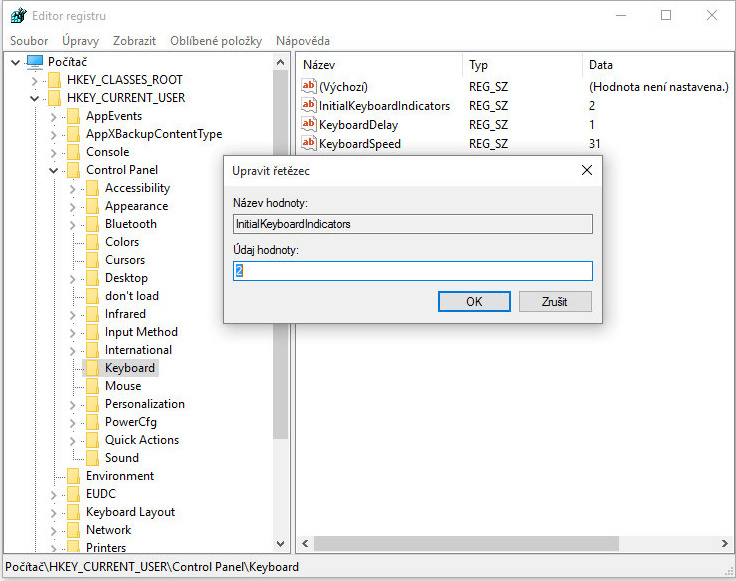Open the Úpravy menu
Screen dimensions: 736x581
pyautogui.click(x=81, y=41)
